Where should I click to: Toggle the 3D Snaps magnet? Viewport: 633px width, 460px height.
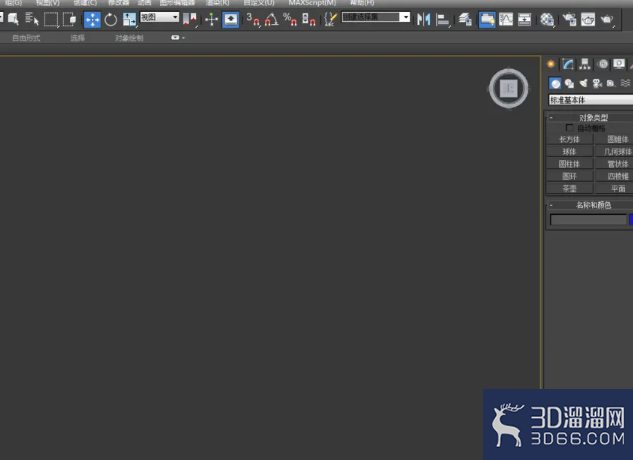click(x=253, y=19)
